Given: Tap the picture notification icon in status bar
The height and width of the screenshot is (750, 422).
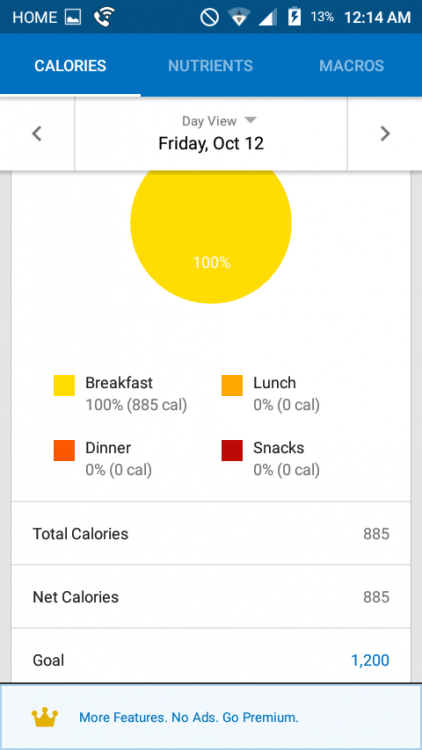Looking at the screenshot, I should (x=73, y=18).
